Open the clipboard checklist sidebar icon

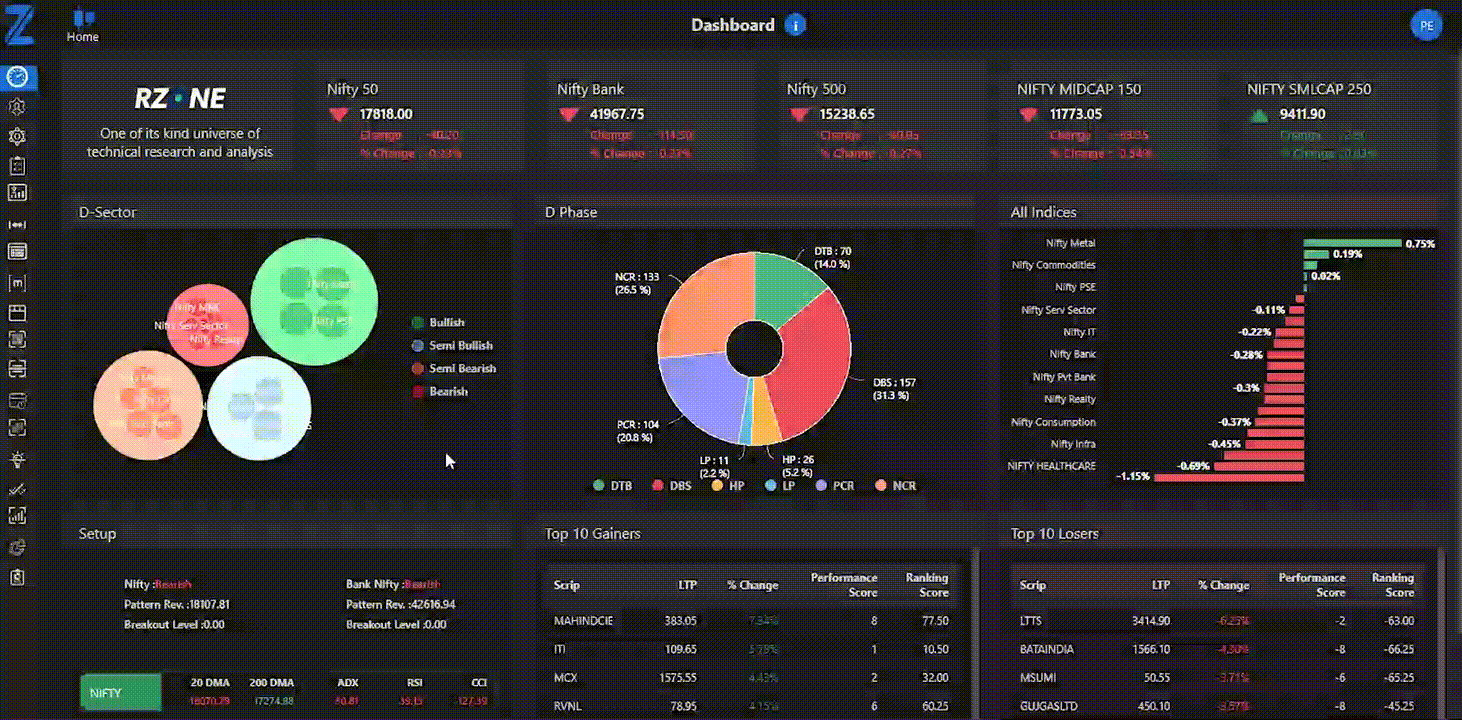coord(17,165)
